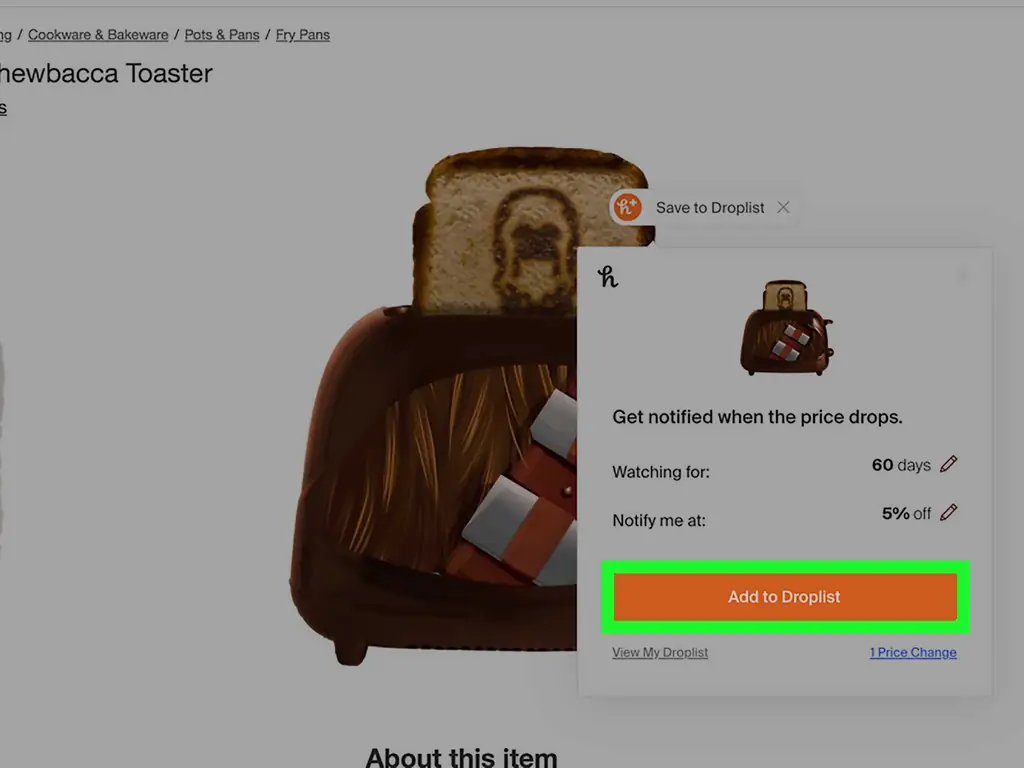This screenshot has height=768, width=1024.
Task: Select the 5% off value text
Action: (x=906, y=513)
